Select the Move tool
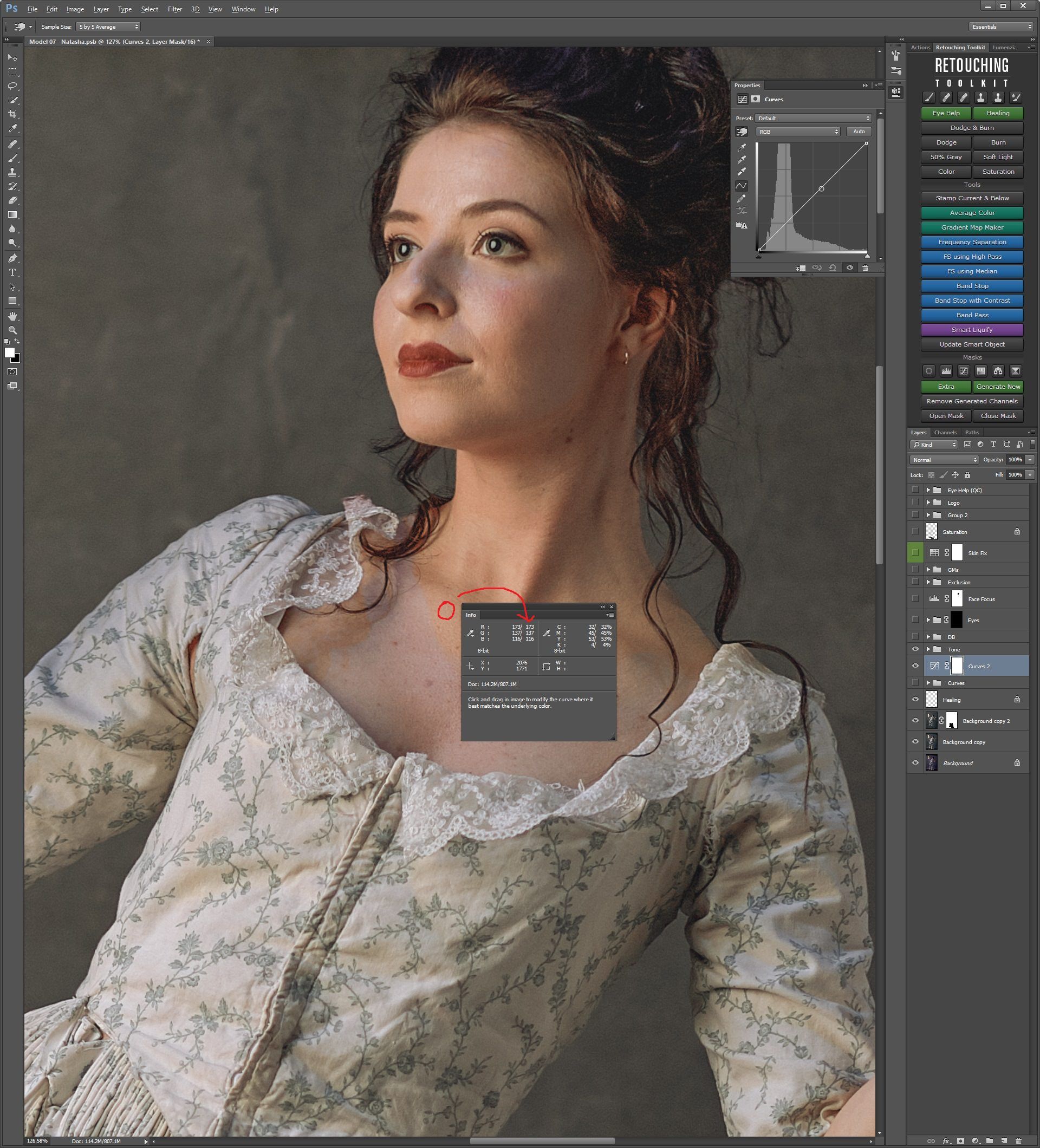1040x1148 pixels. (x=12, y=58)
